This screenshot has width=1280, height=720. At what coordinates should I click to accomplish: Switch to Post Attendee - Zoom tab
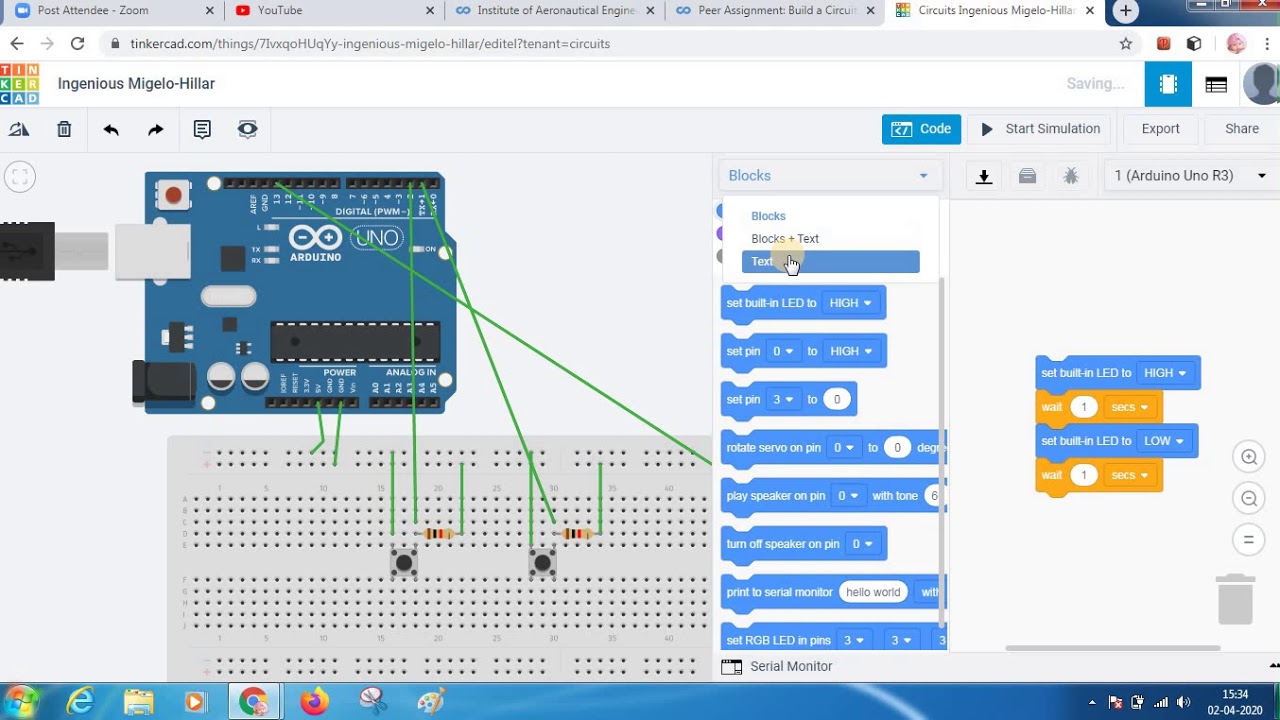[x=114, y=11]
